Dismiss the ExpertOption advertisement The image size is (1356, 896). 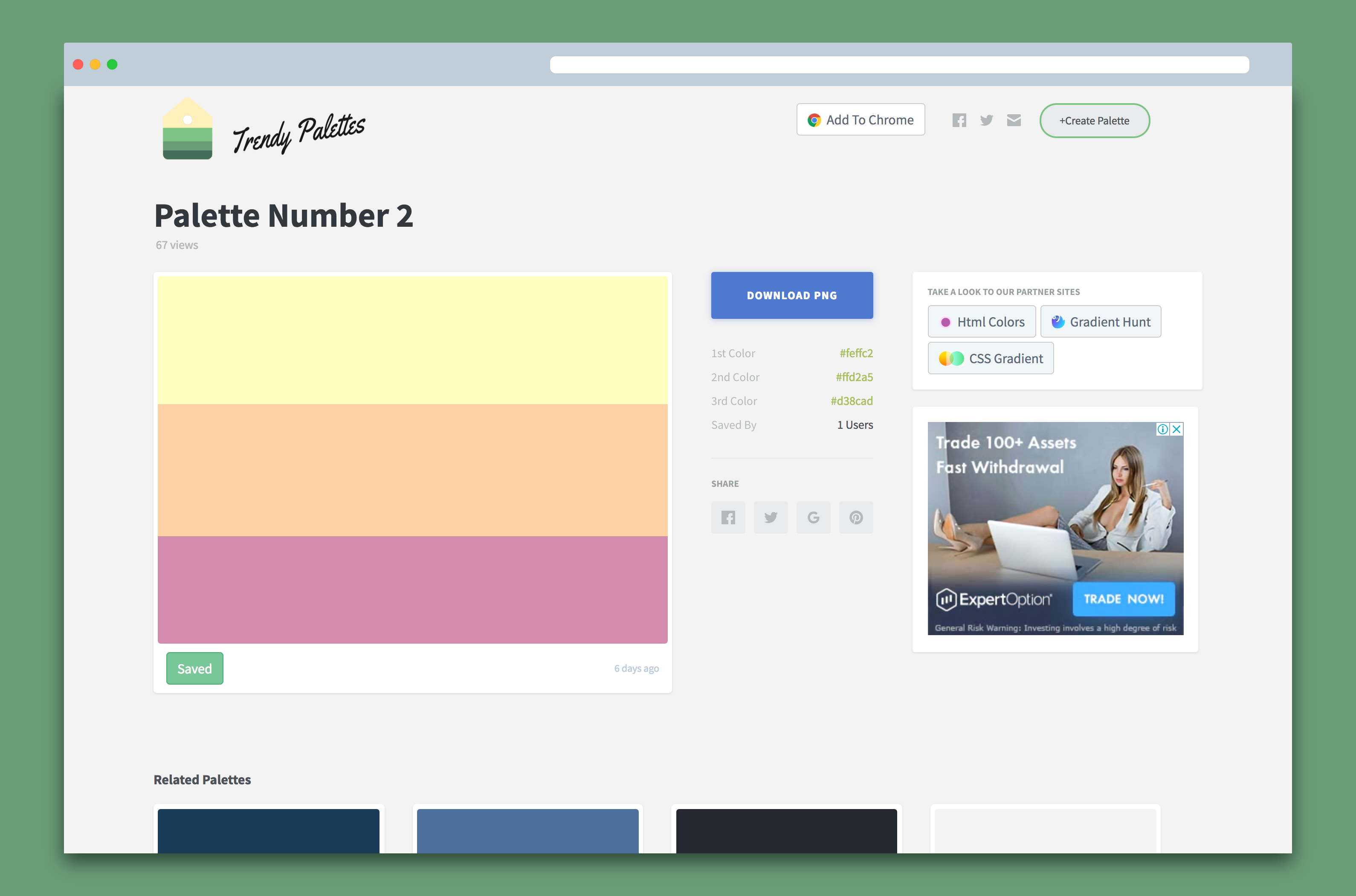1176,429
